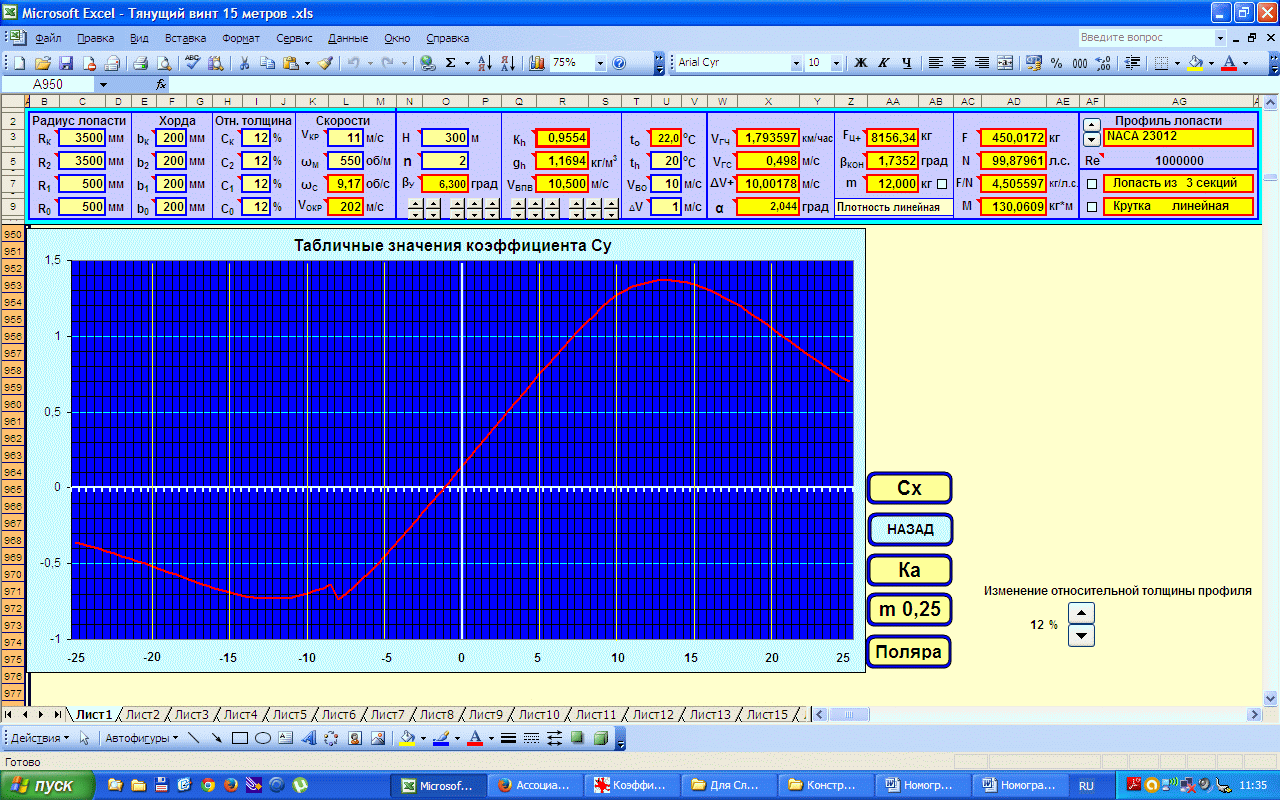Click the Percent style icon
This screenshot has width=1280, height=800.
click(x=1057, y=62)
